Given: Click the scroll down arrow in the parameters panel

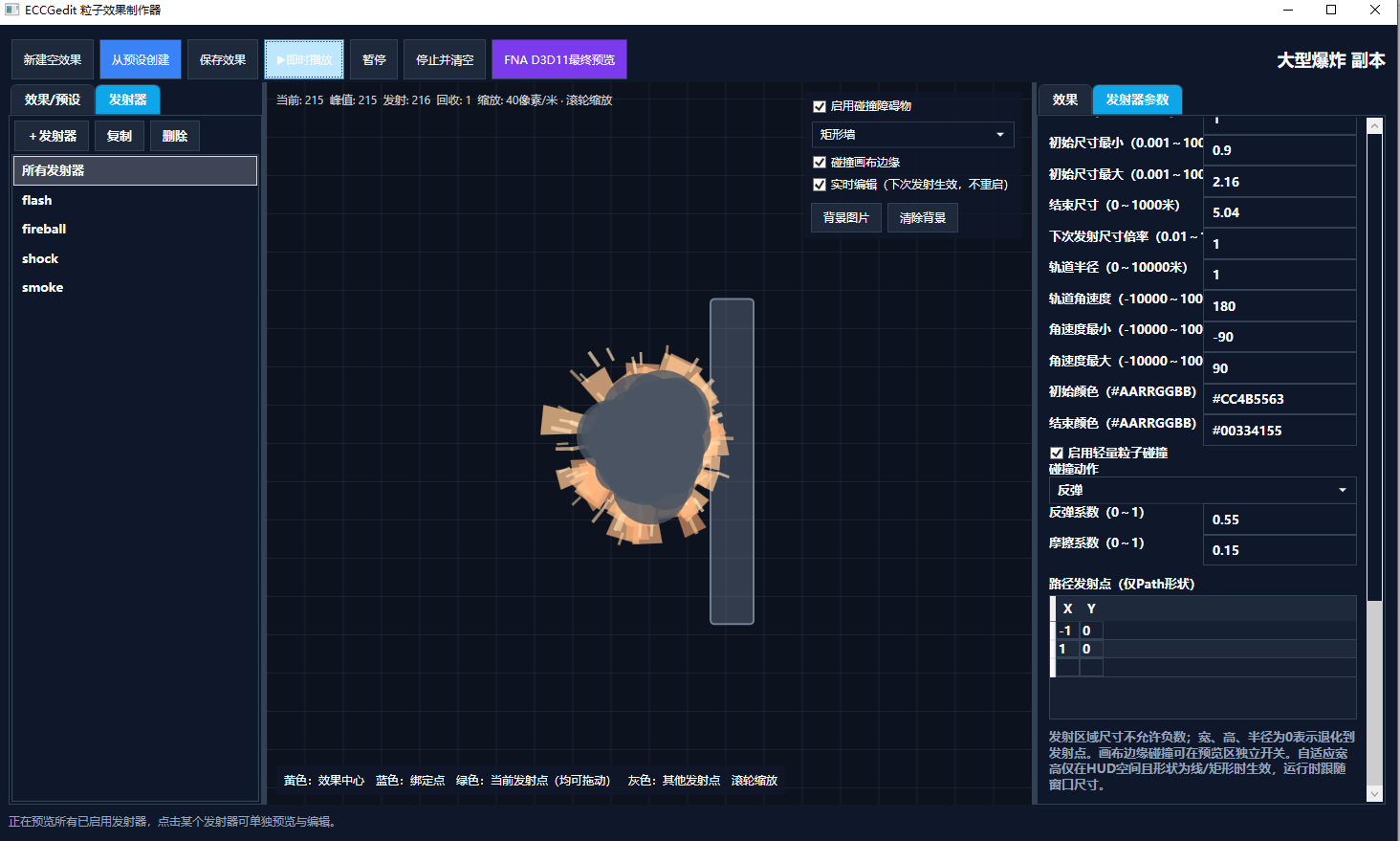Looking at the screenshot, I should coord(1375,794).
